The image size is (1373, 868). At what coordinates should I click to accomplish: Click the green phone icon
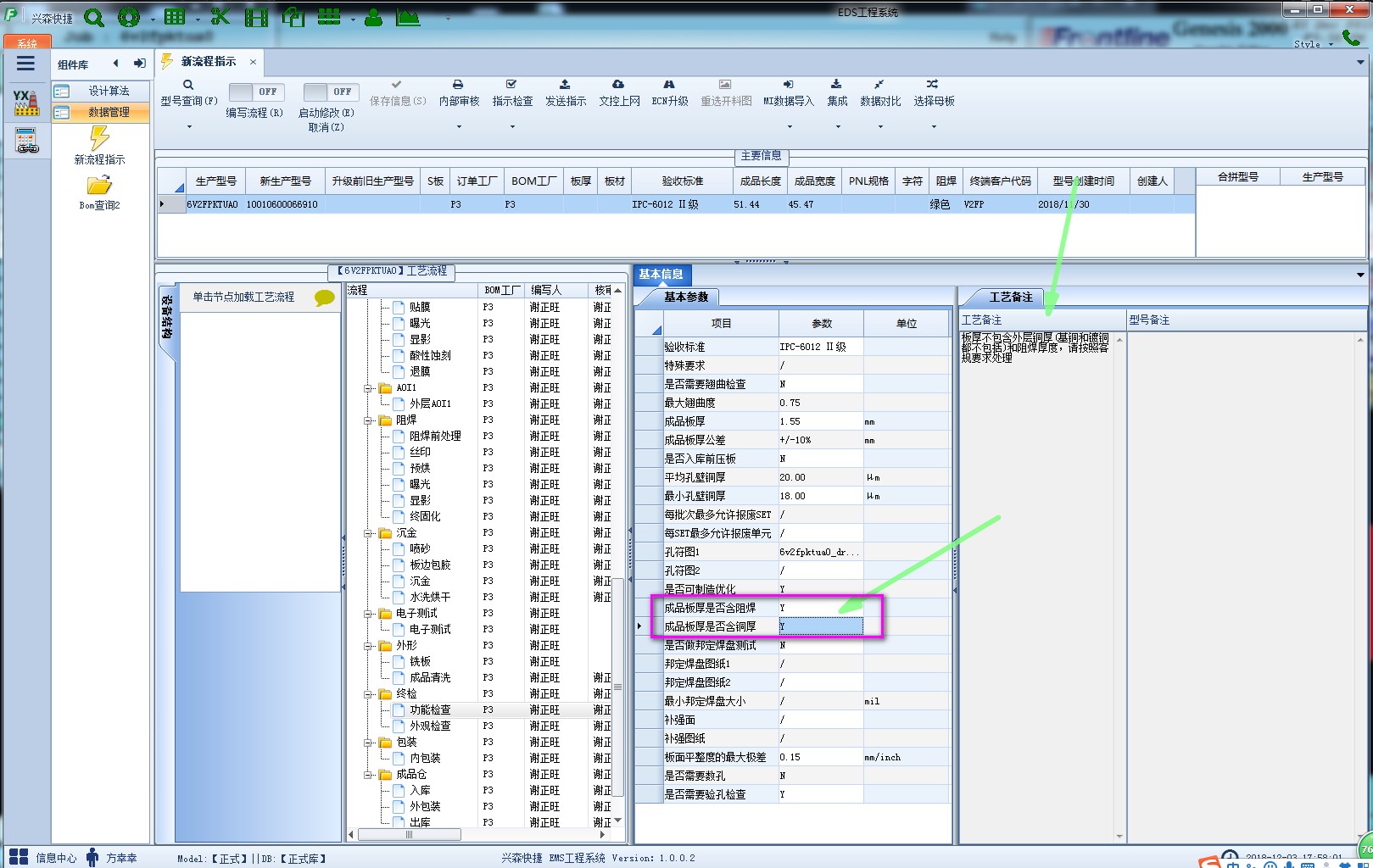(1350, 38)
